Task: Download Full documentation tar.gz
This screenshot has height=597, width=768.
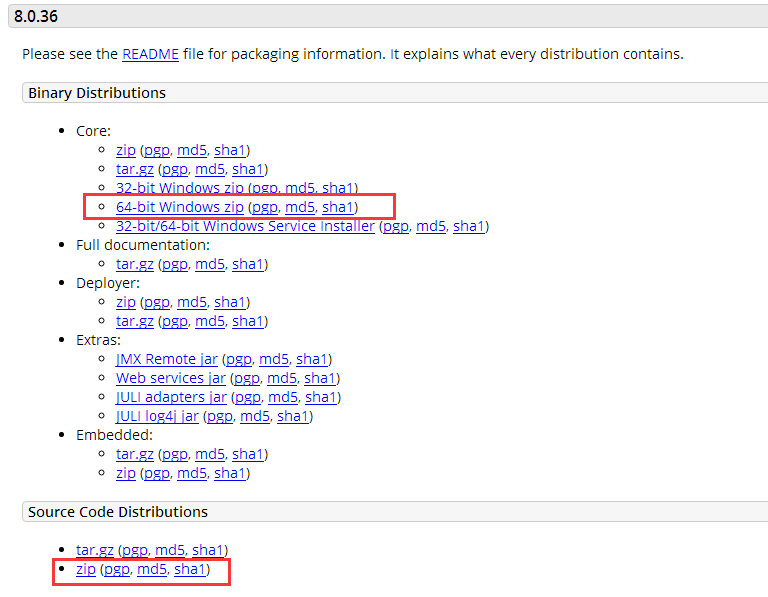Action: point(135,264)
